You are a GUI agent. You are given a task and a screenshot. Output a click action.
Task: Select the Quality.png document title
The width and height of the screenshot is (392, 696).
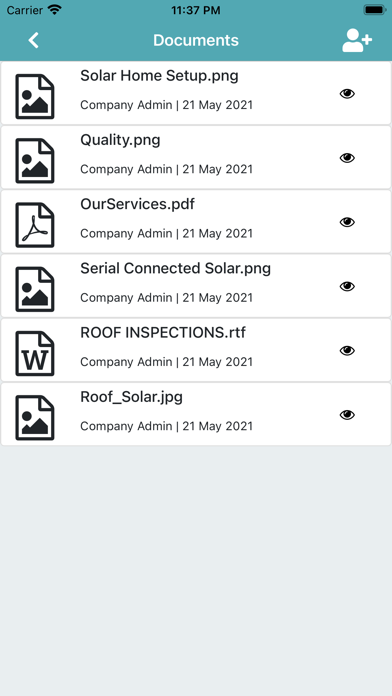pyautogui.click(x=120, y=141)
